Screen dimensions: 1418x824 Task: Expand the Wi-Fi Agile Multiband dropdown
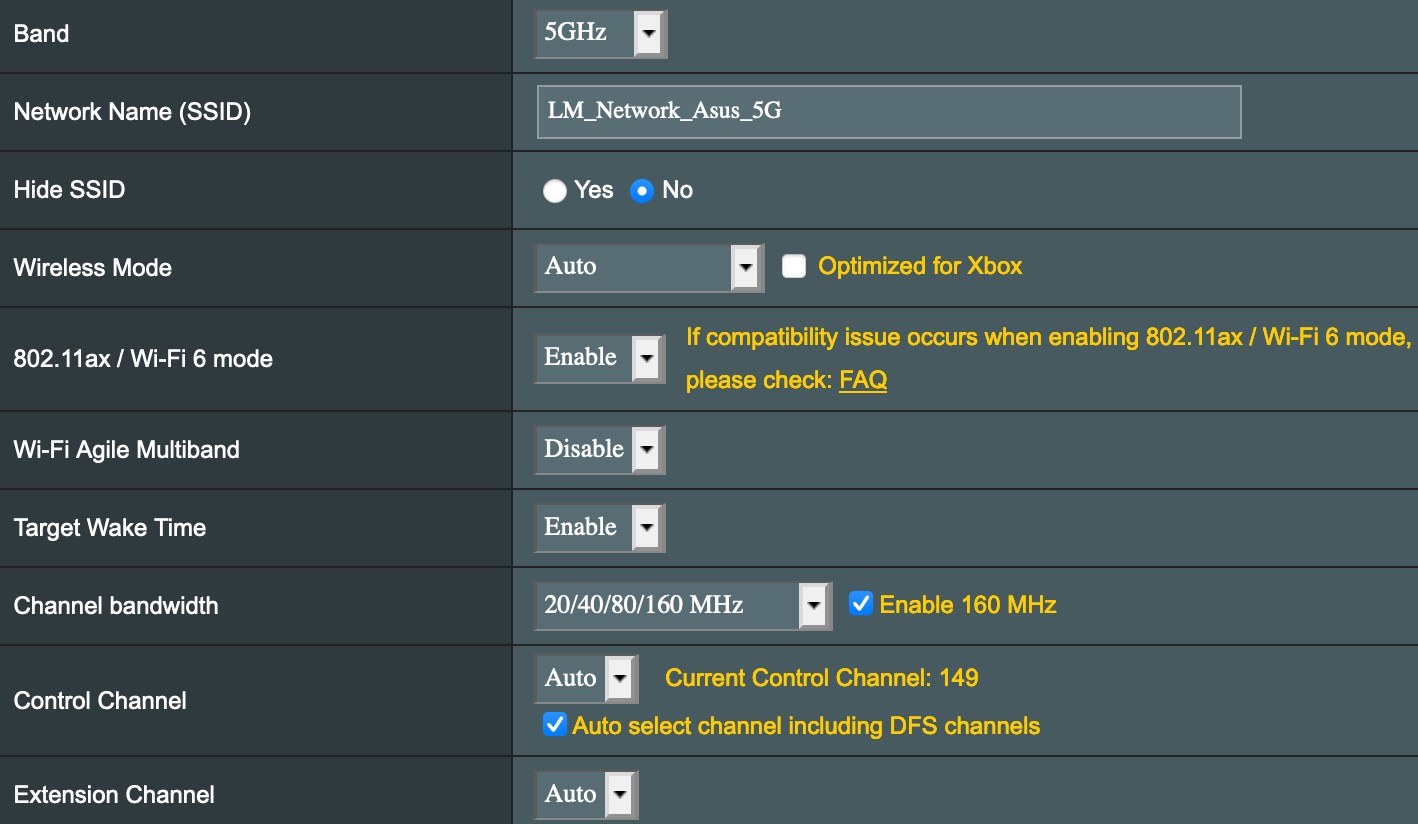pos(598,449)
